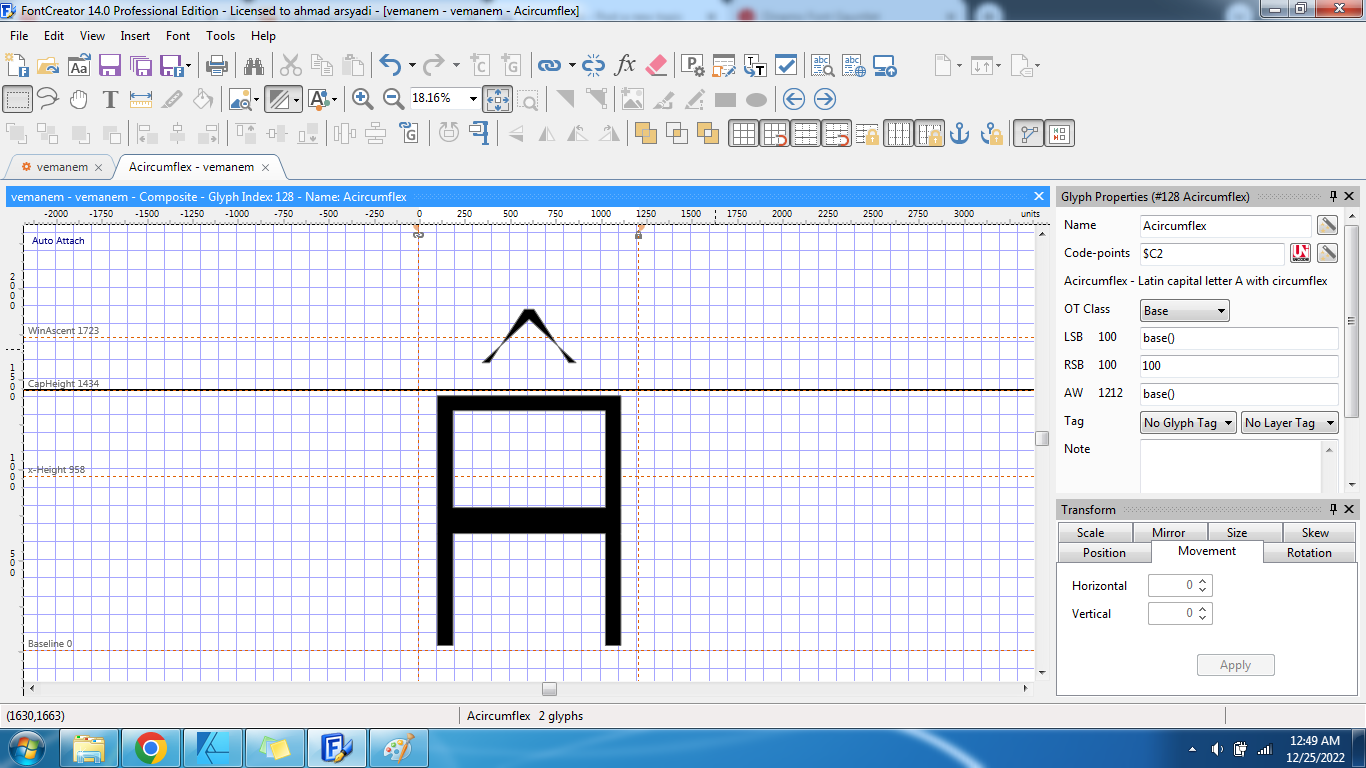The width and height of the screenshot is (1366, 768).
Task: Toggle contour point mode button
Action: [x=1028, y=133]
